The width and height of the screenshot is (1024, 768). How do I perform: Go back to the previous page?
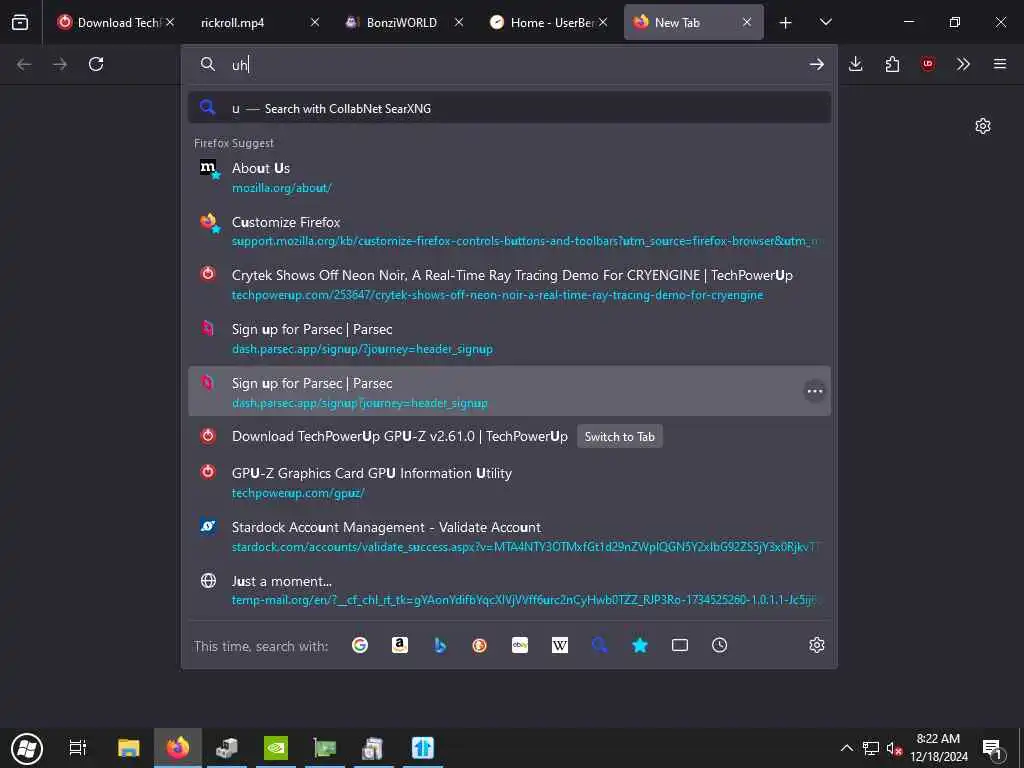[x=24, y=64]
